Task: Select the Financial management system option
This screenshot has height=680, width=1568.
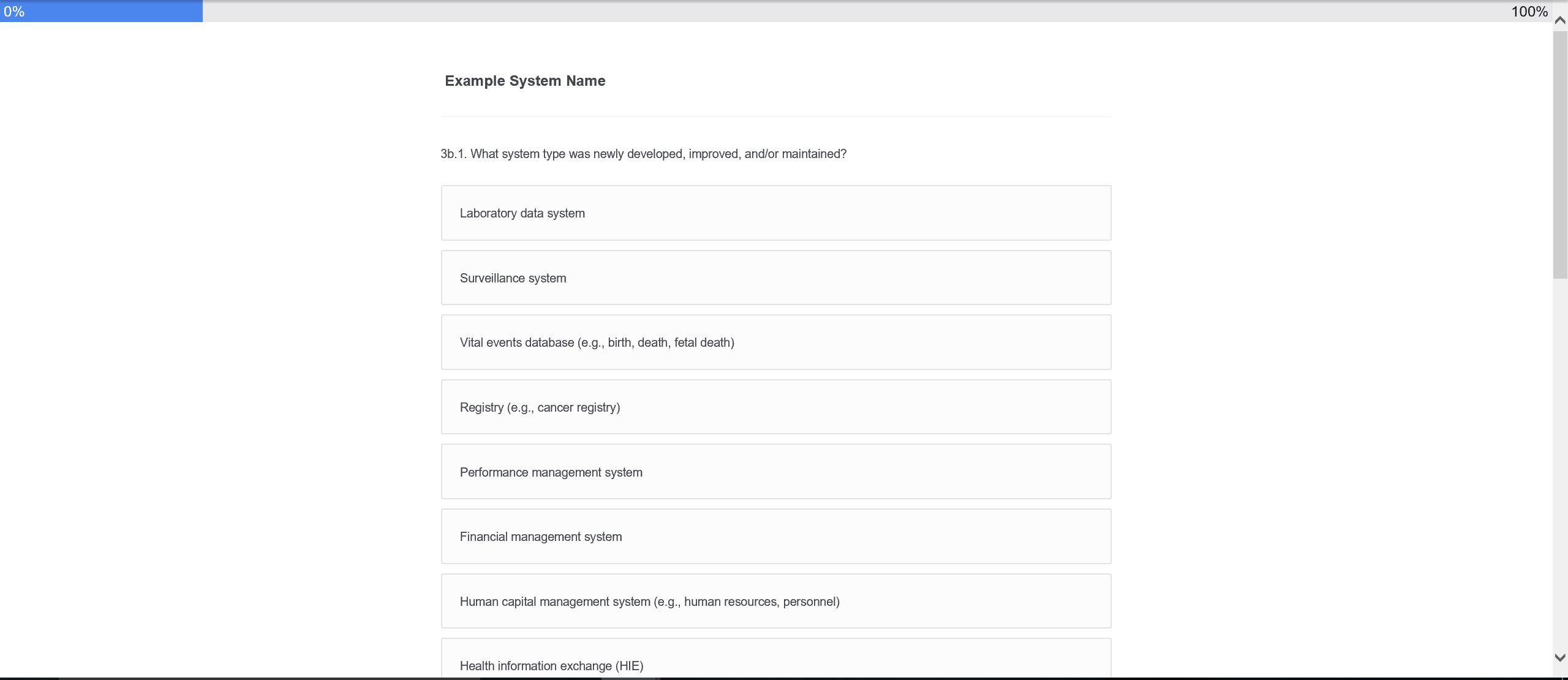Action: 775,537
